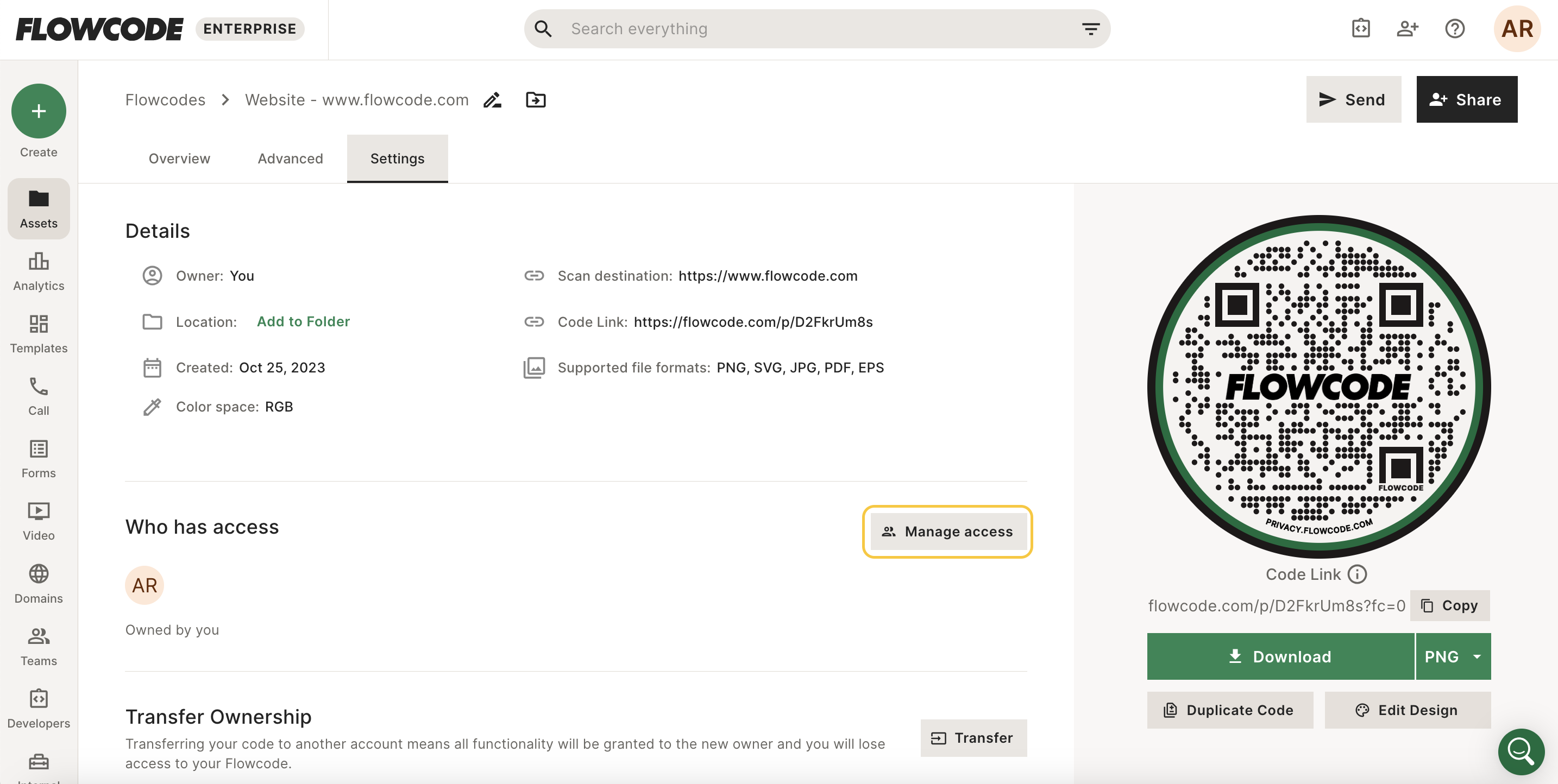Click the Flowcode QR code image
This screenshot has height=784, width=1558.
[1319, 387]
